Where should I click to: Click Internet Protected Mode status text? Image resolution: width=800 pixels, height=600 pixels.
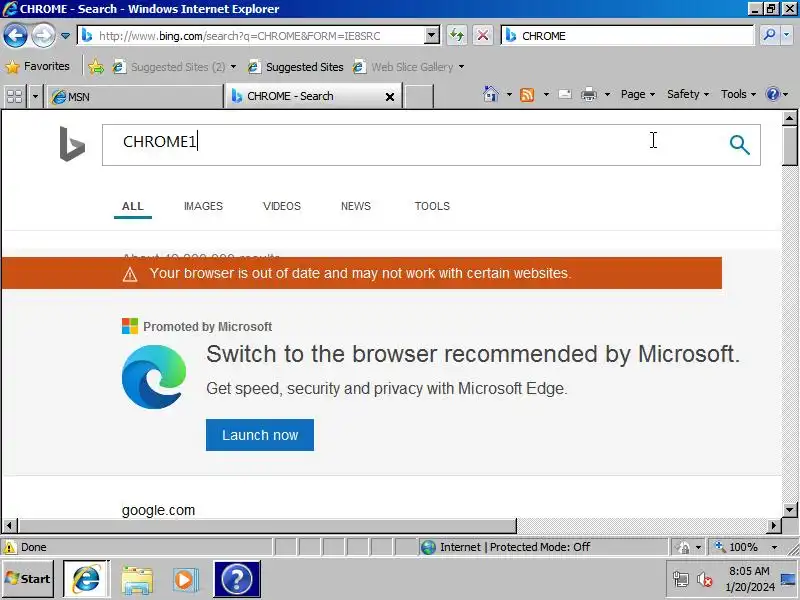click(x=515, y=547)
